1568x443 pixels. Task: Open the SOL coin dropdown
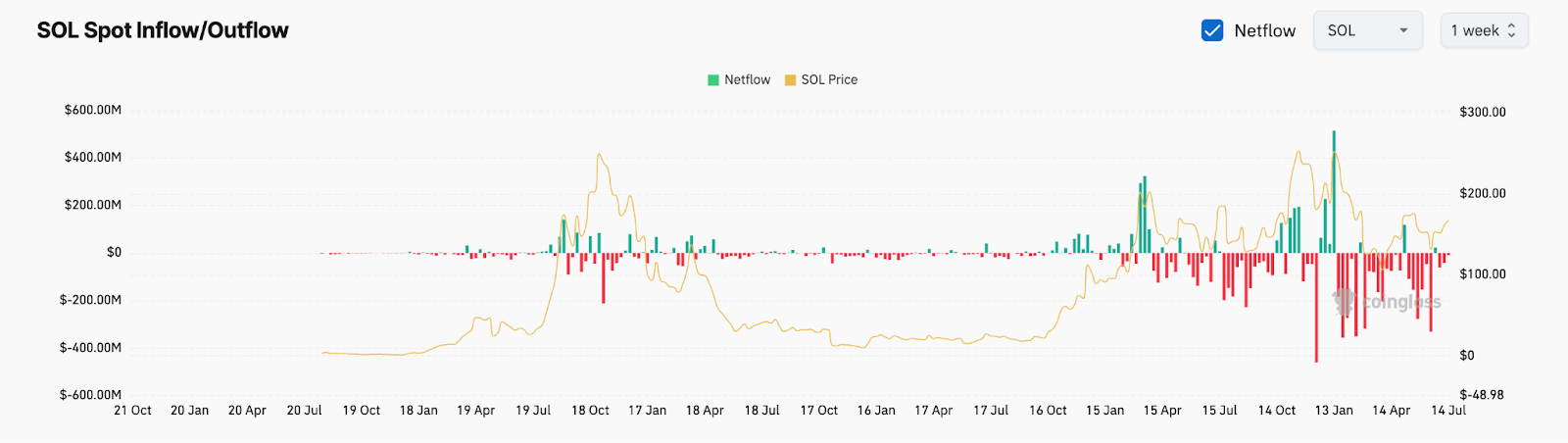[1366, 30]
